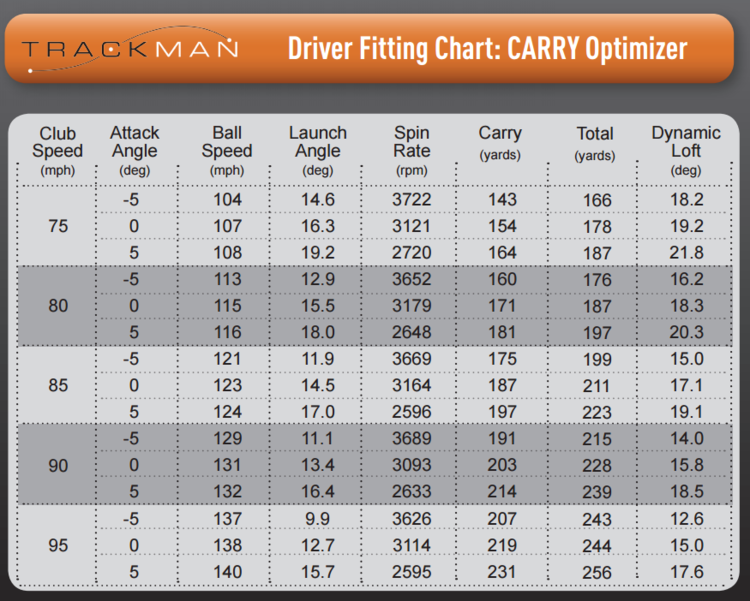Select the "Club Speed (mph)" column header

57,150
